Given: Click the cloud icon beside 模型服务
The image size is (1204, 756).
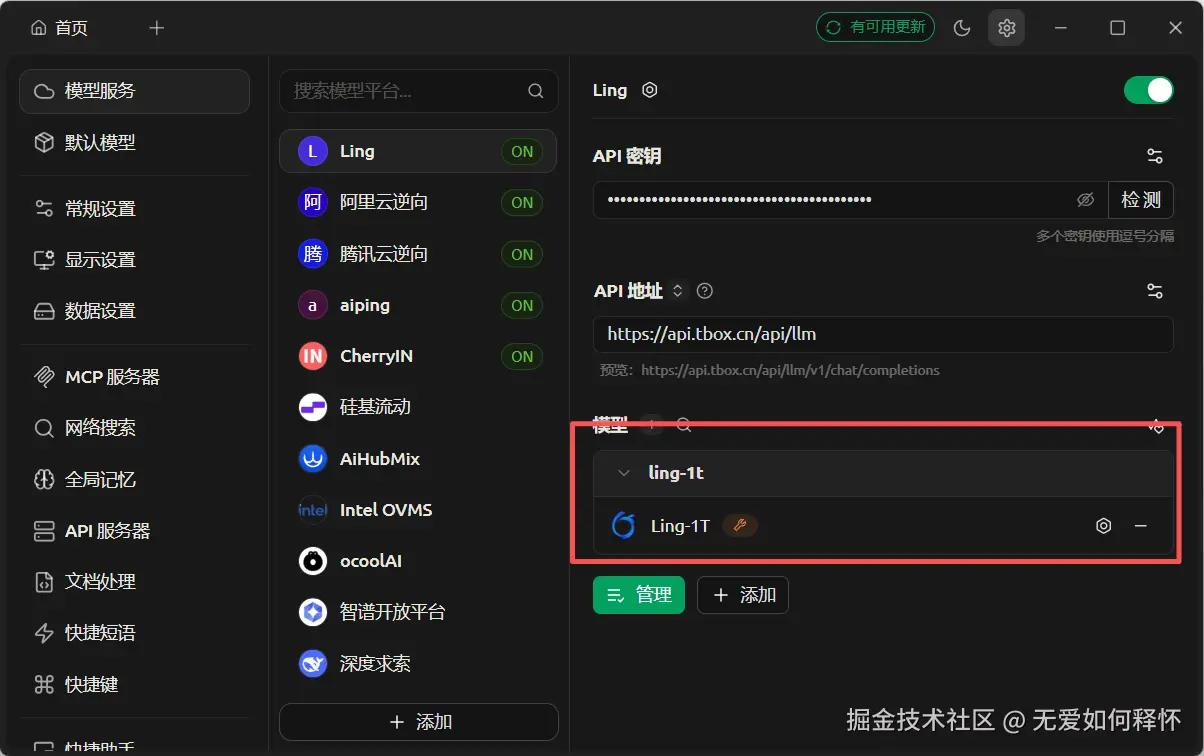Looking at the screenshot, I should coord(44,91).
